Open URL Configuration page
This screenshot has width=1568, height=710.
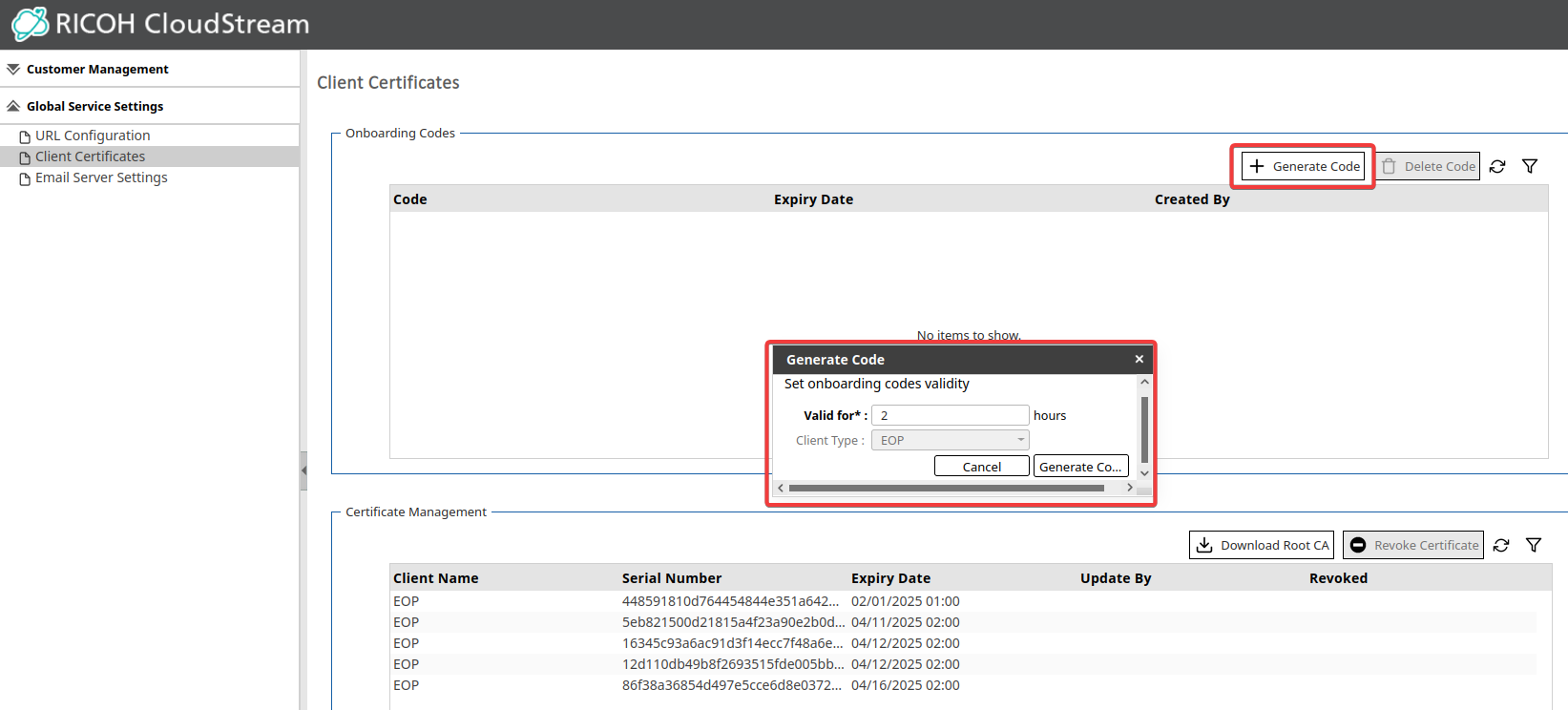pos(93,136)
